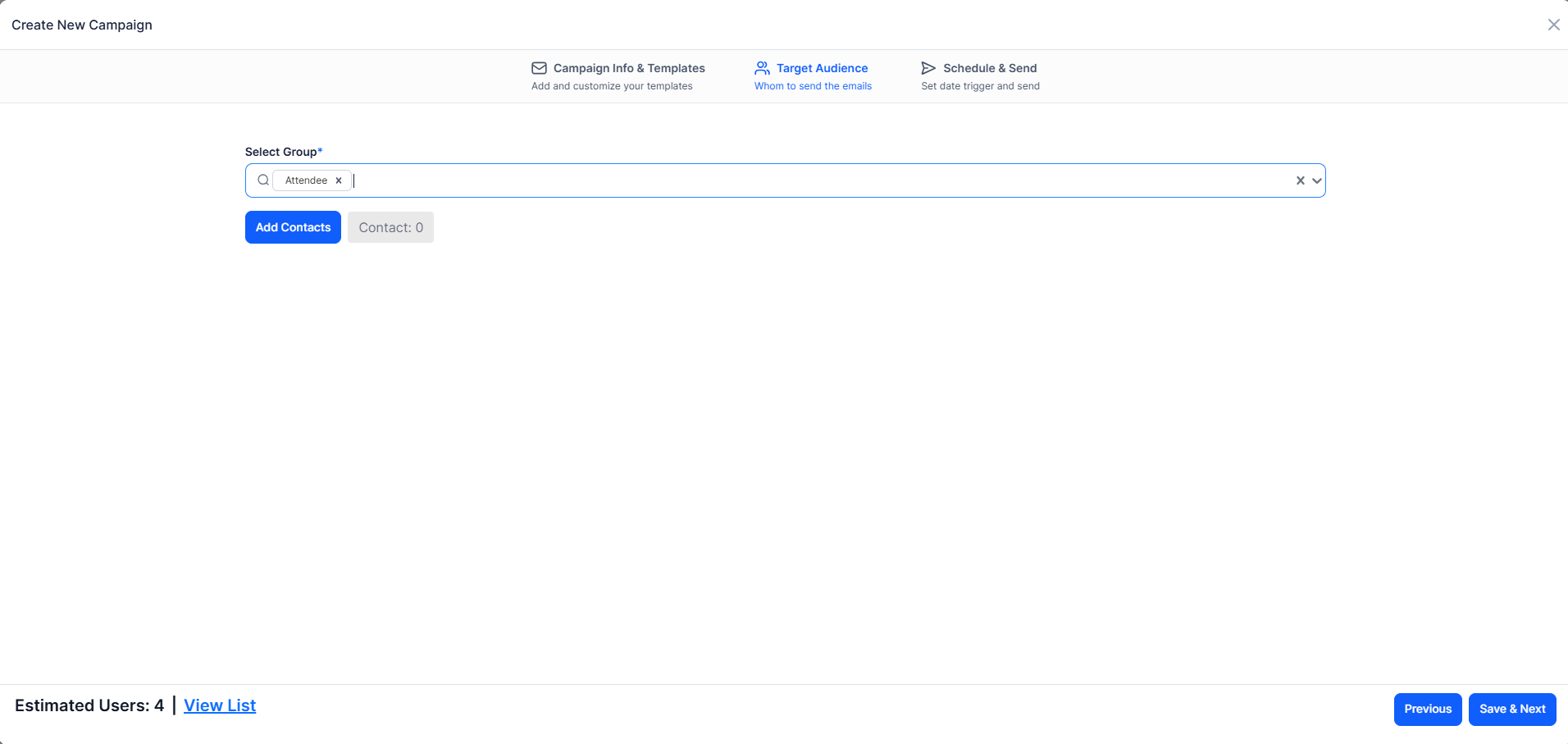Click the 'Select Group' field label

(x=284, y=152)
